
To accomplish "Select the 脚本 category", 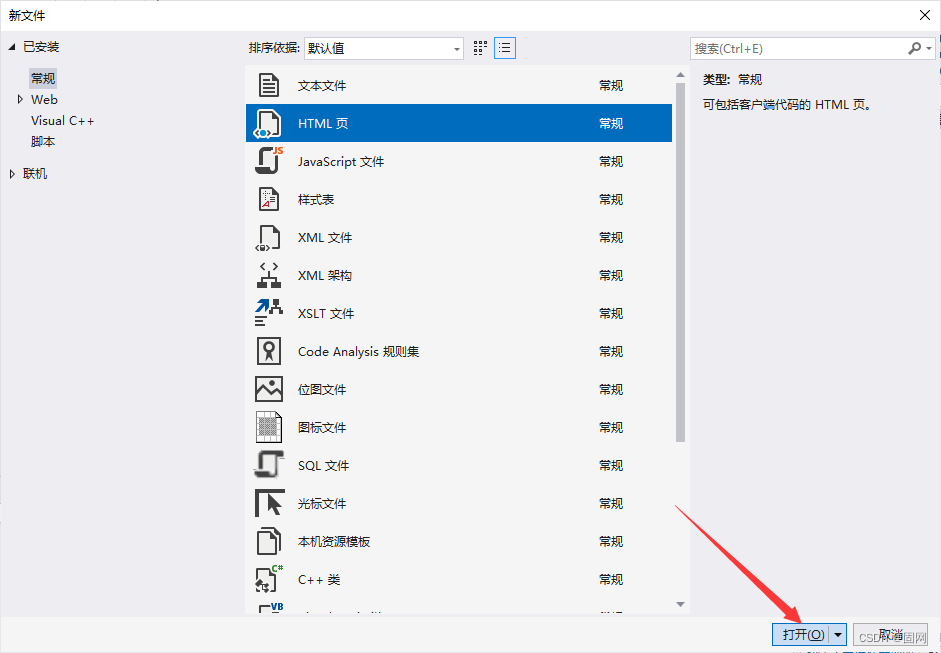I will click(x=41, y=141).
